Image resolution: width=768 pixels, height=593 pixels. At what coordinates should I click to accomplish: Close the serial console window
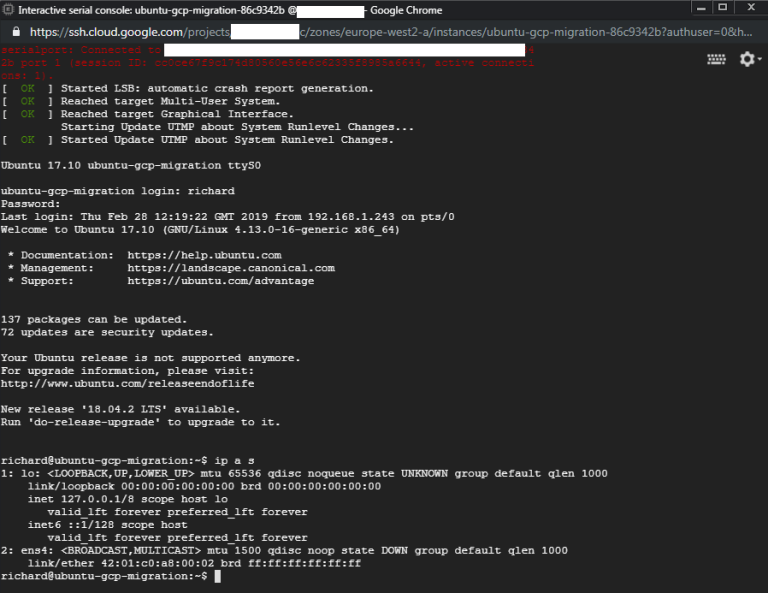[x=751, y=7]
